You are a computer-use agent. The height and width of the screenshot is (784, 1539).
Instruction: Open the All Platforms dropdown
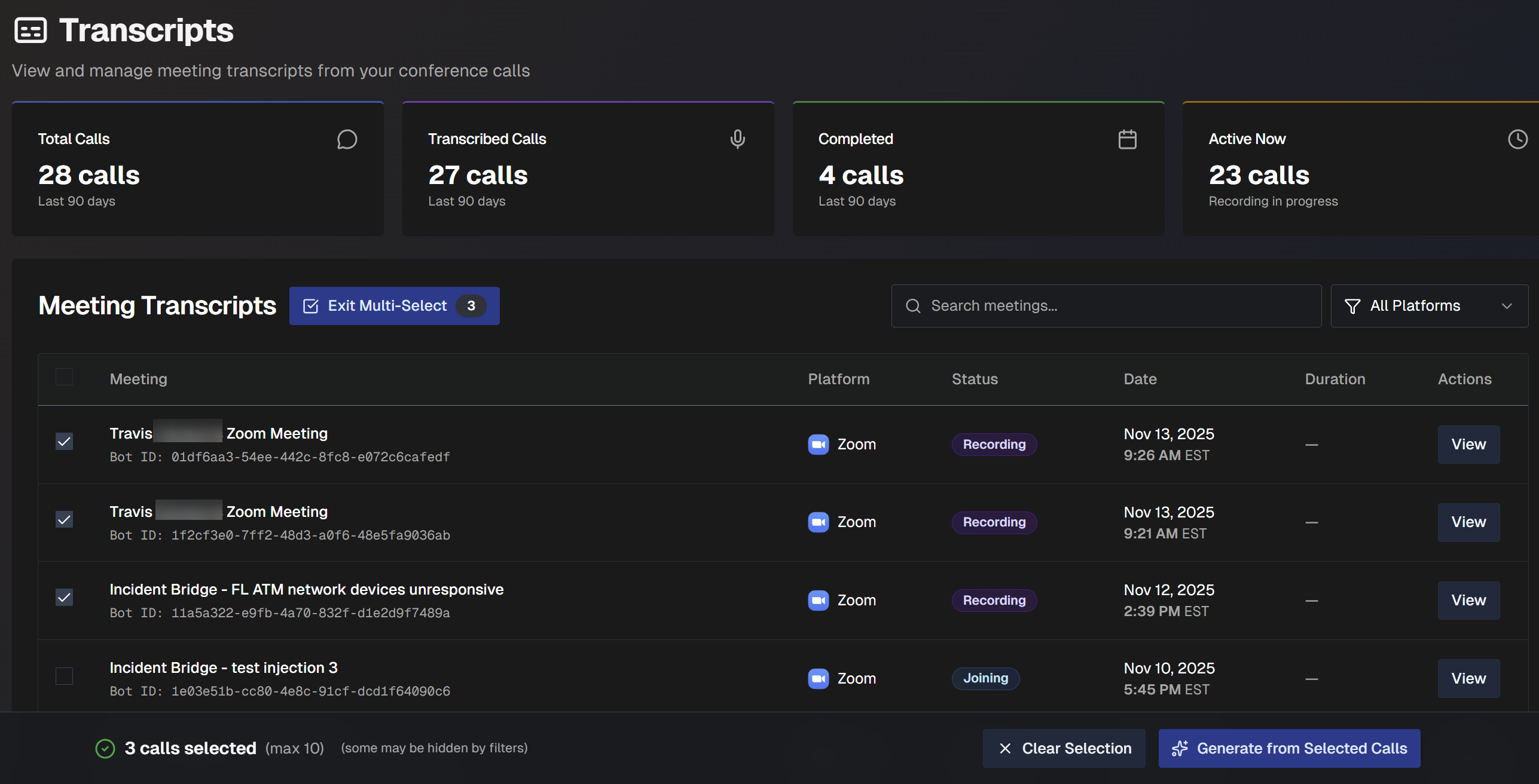click(x=1429, y=306)
